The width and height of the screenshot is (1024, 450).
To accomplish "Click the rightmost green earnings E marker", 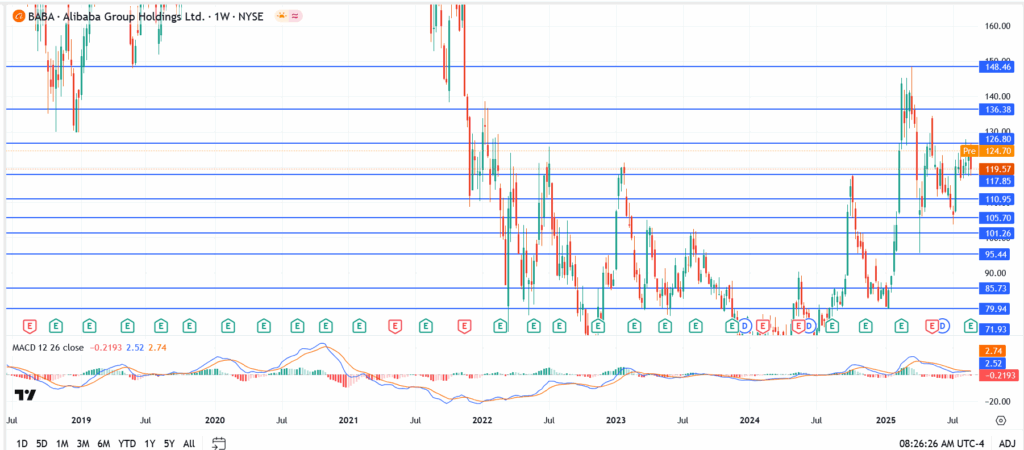I will [969, 326].
